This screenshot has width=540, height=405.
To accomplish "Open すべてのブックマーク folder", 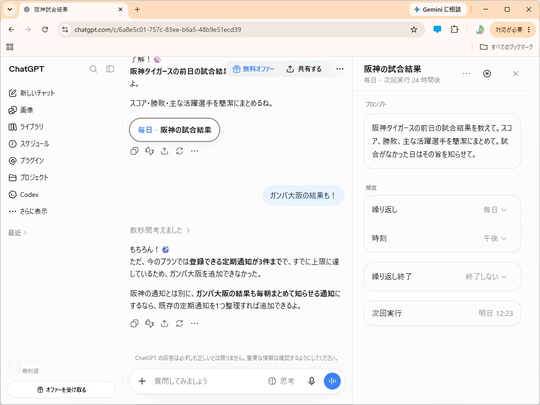I will click(x=506, y=47).
